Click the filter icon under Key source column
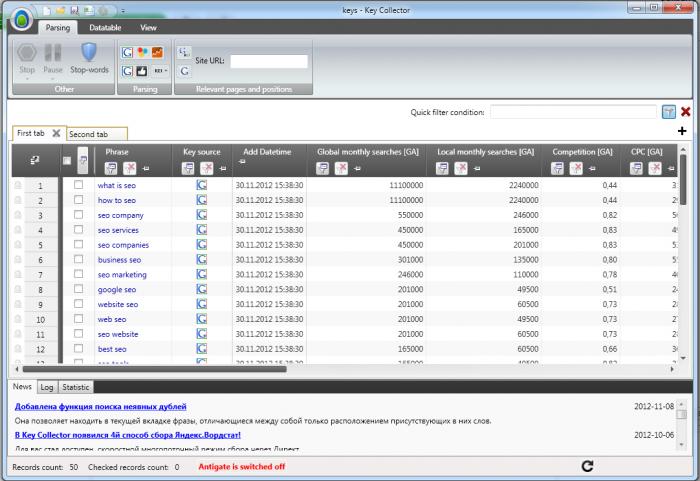 [x=188, y=168]
